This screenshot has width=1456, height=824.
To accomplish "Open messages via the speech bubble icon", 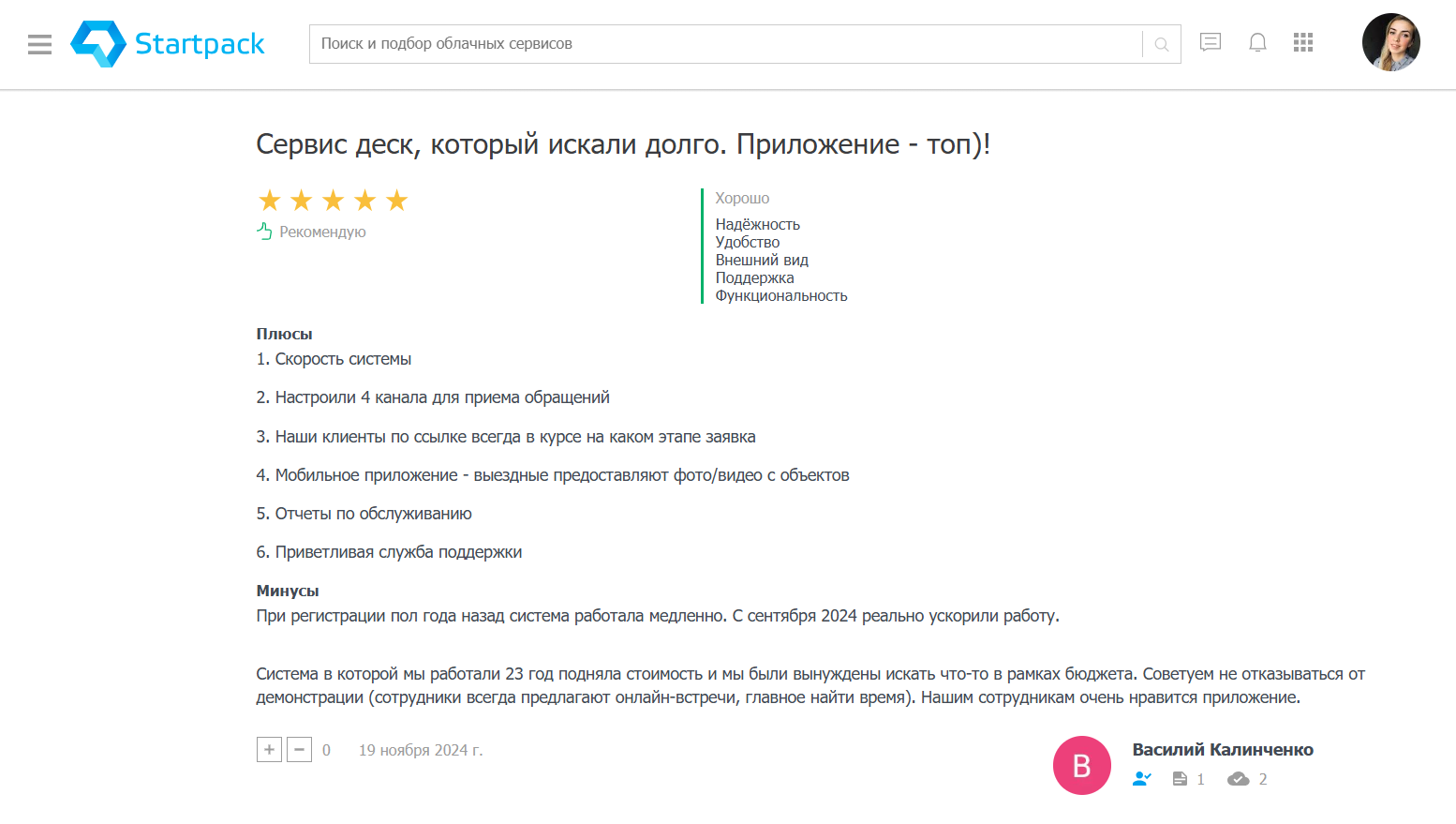I will (1210, 42).
